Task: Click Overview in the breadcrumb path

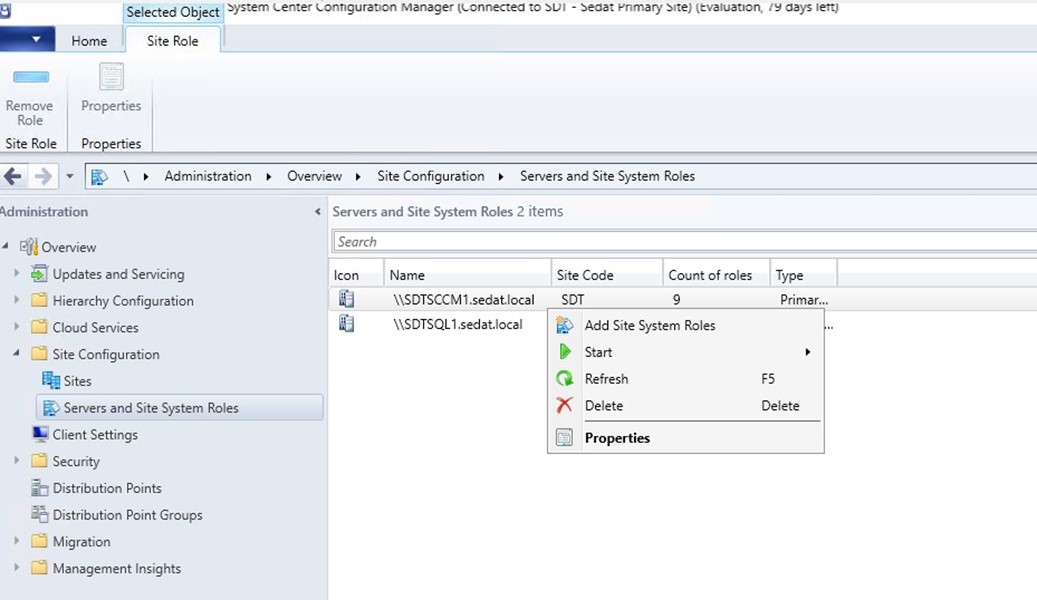Action: click(314, 176)
